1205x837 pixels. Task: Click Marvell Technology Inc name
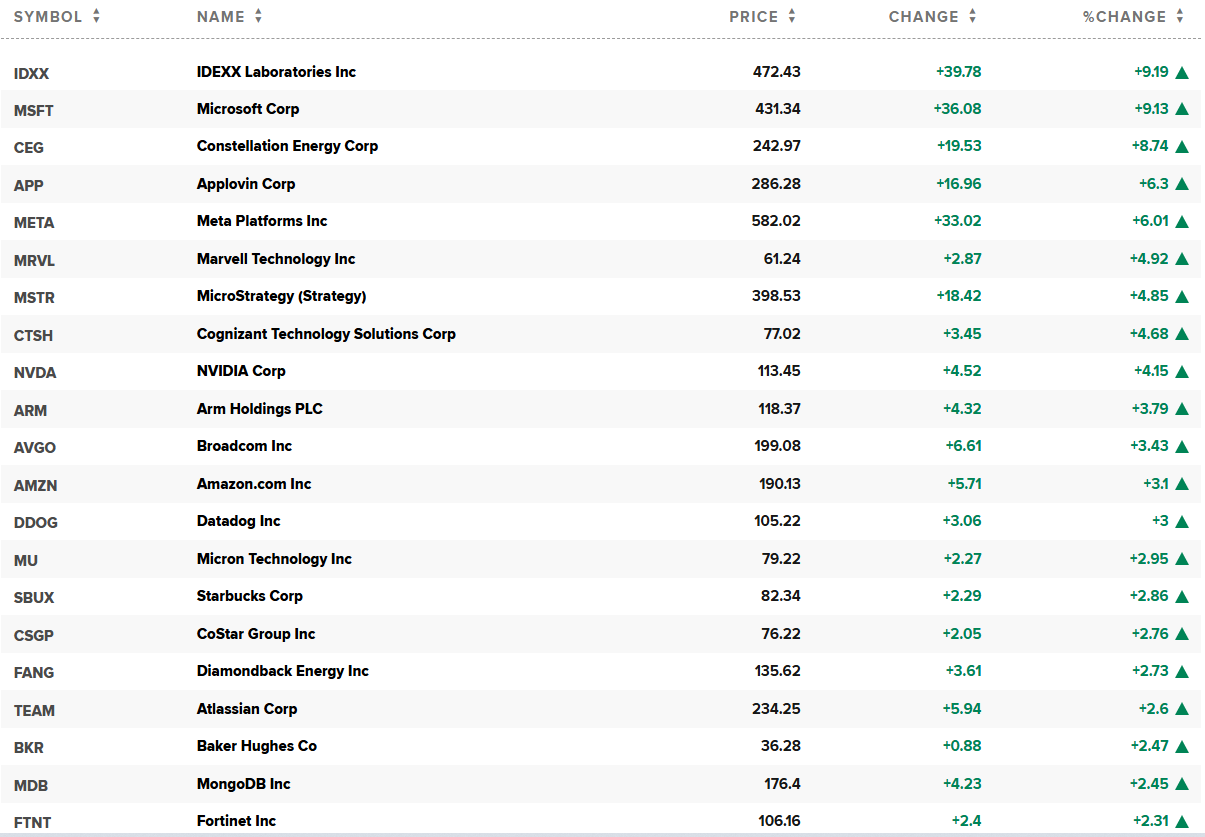tap(276, 259)
